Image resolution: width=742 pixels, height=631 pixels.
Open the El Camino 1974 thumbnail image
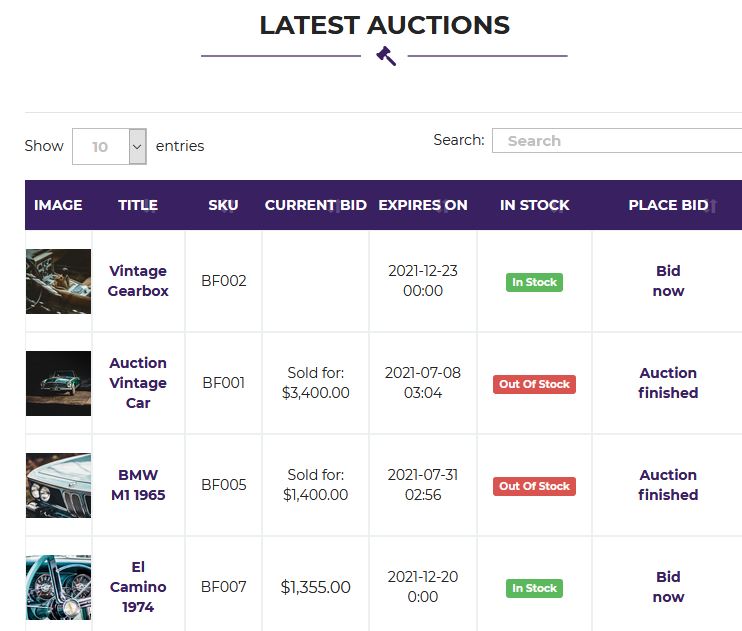click(x=58, y=587)
